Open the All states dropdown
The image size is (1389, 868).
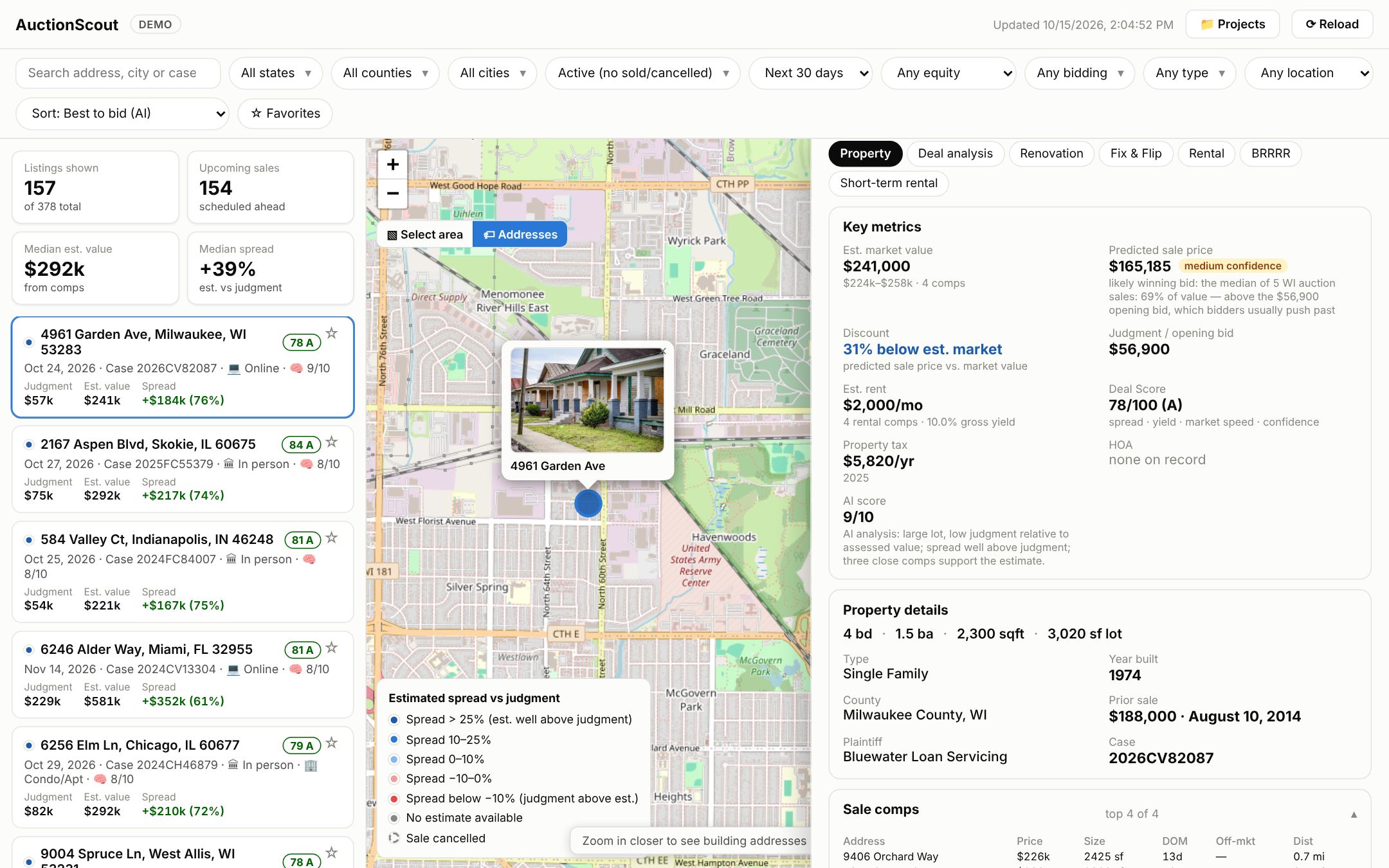[x=276, y=73]
